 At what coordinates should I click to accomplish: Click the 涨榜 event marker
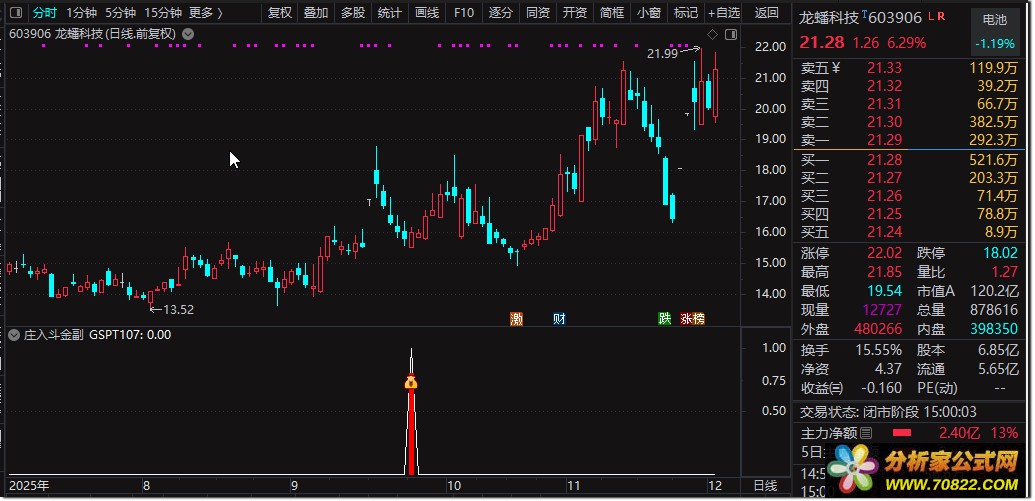pyautogui.click(x=692, y=319)
